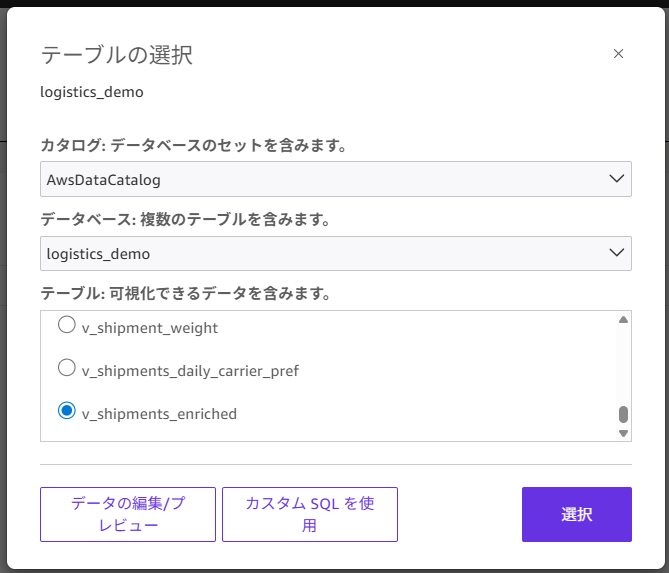The image size is (669, 573).
Task: Click the データの編集/プレビュー button
Action: point(128,515)
